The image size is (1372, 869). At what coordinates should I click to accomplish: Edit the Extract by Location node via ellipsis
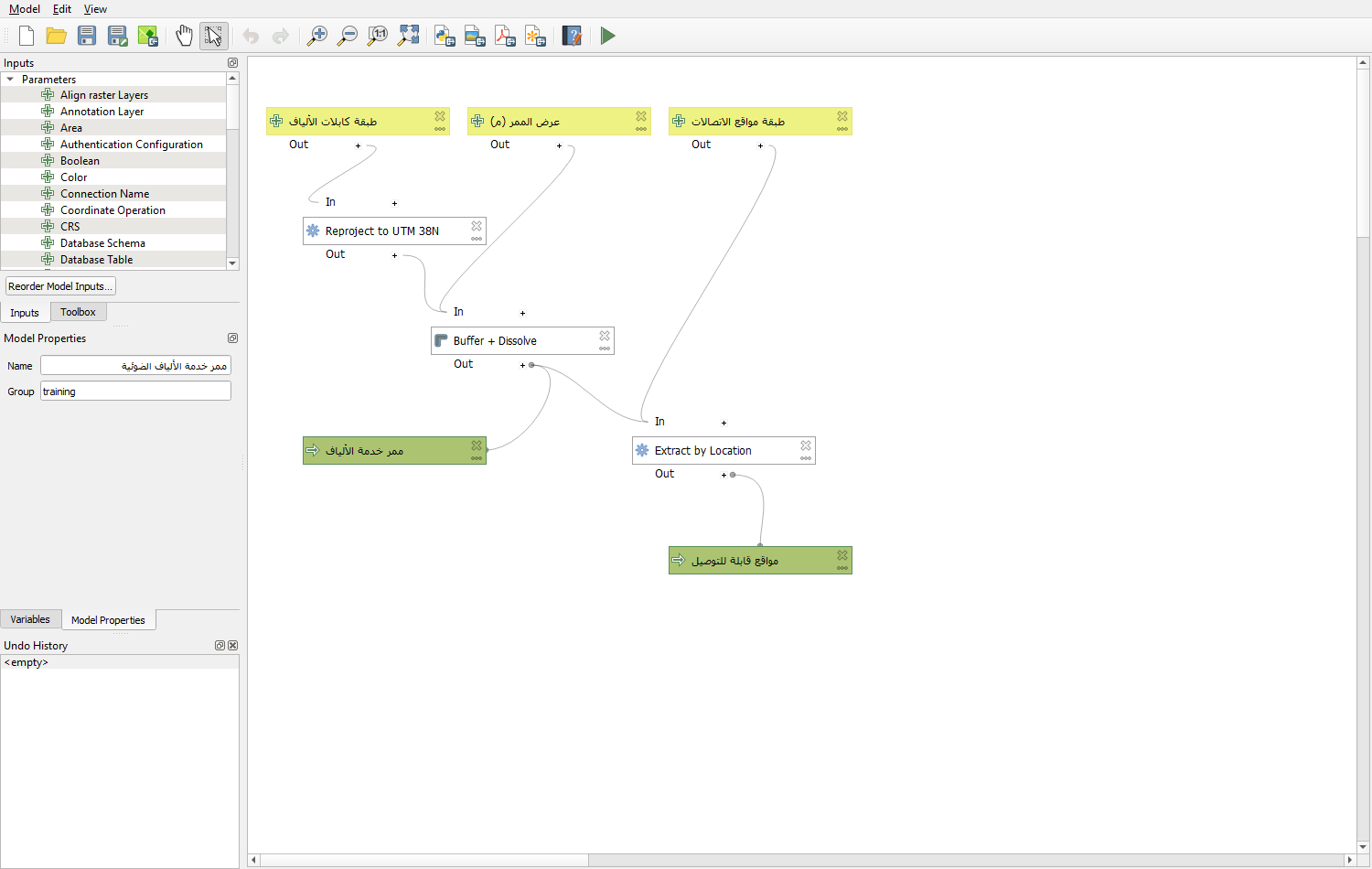[806, 458]
